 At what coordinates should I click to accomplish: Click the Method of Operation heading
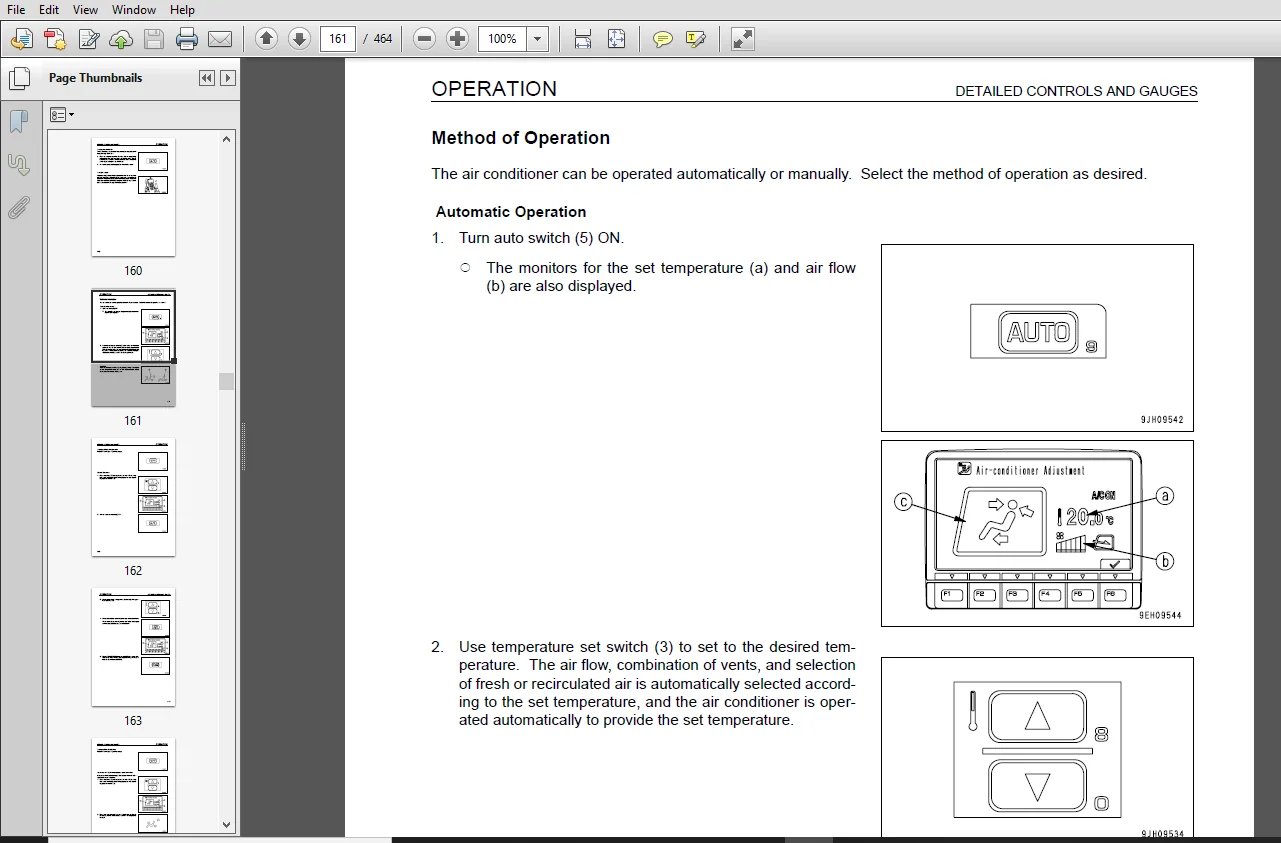click(520, 138)
